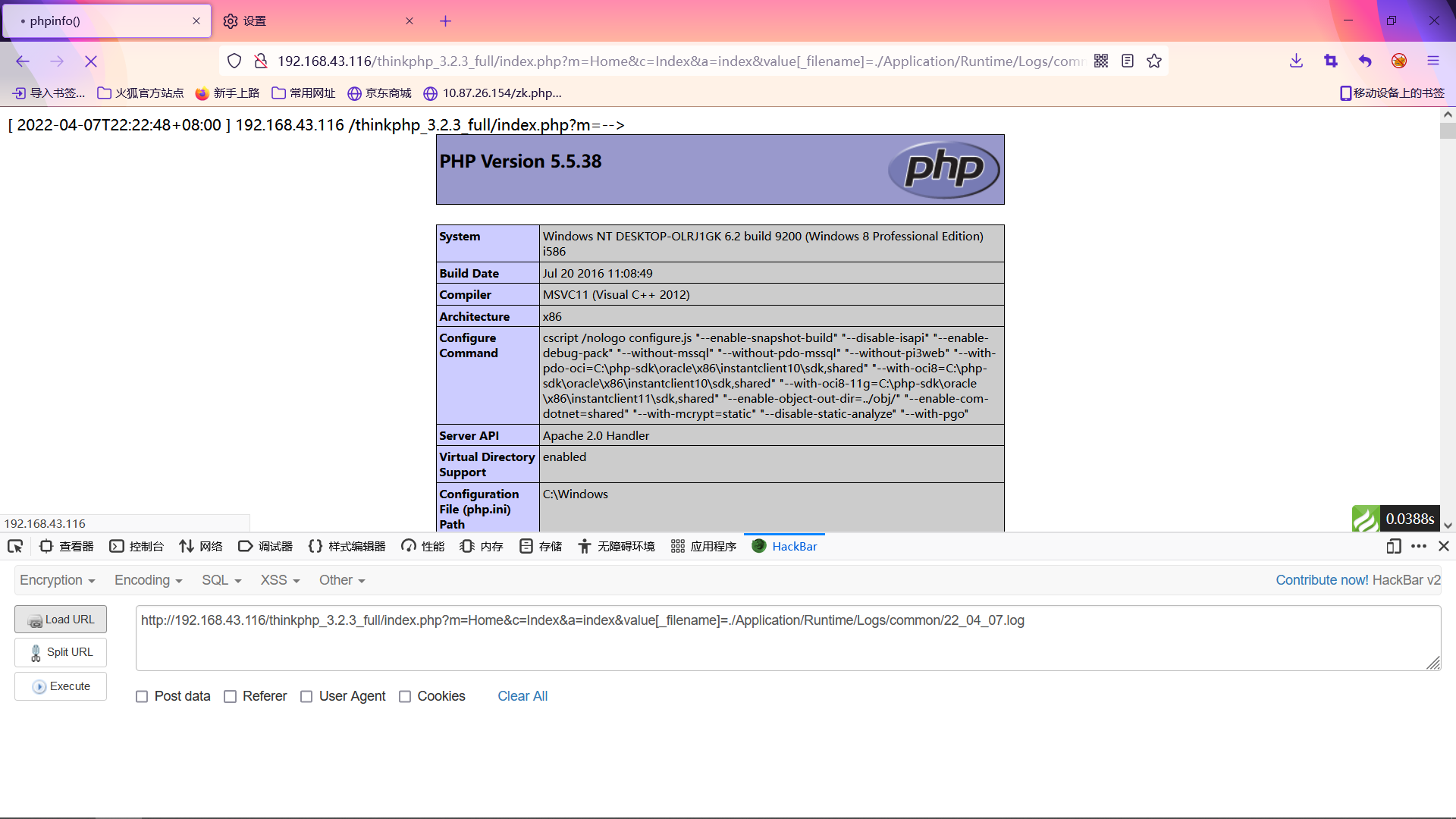Open the downloads panel icon
This screenshot has width=1456, height=819.
[1296, 61]
